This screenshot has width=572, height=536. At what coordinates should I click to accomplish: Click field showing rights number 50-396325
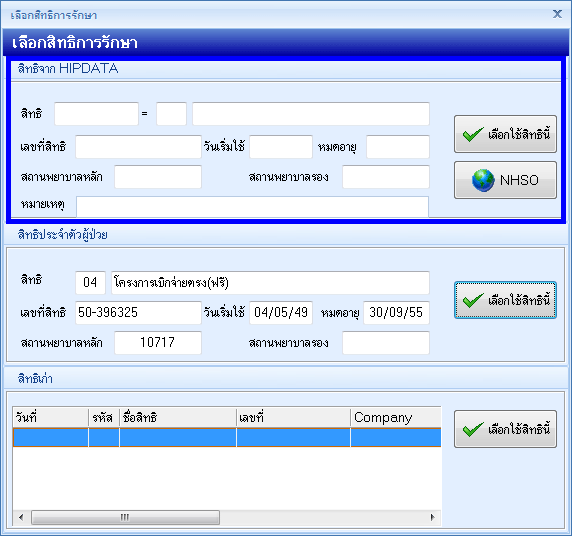coord(138,313)
